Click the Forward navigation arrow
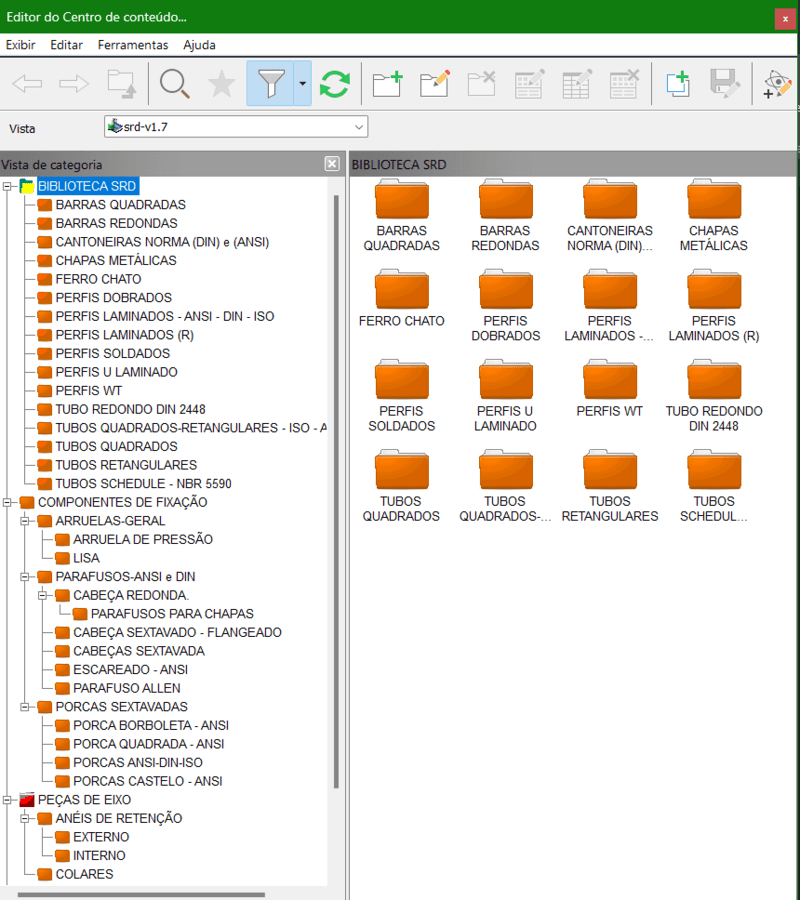Viewport: 800px width, 900px height. 74,84
